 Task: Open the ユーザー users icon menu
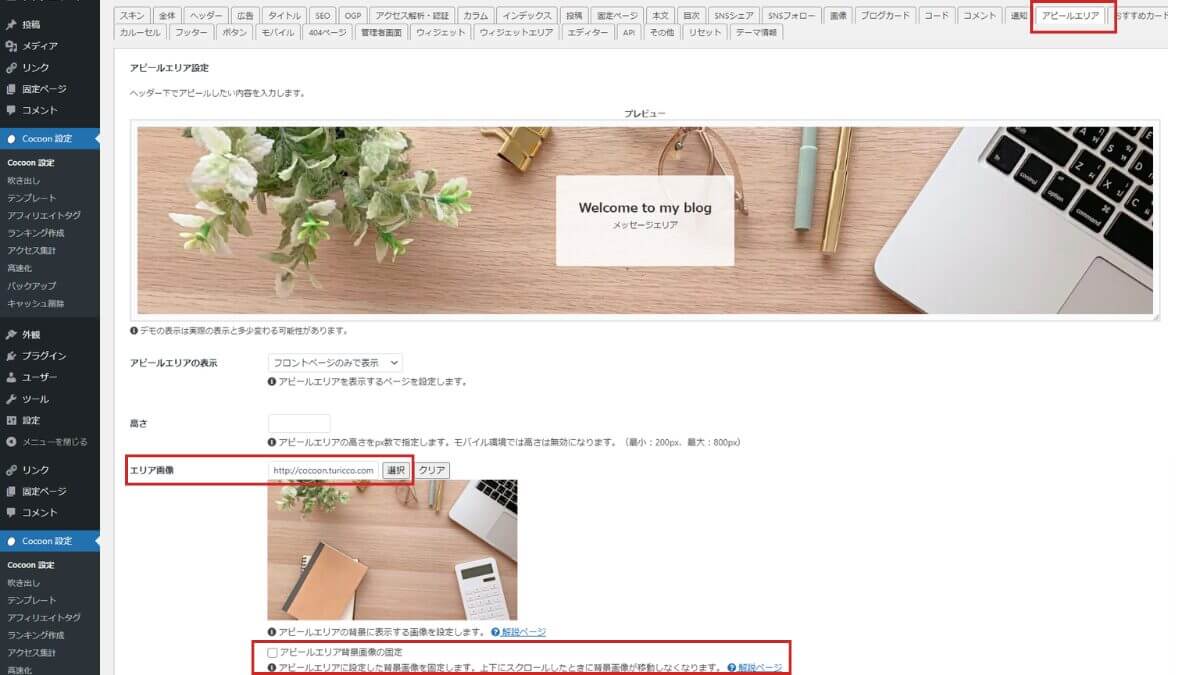[12, 377]
